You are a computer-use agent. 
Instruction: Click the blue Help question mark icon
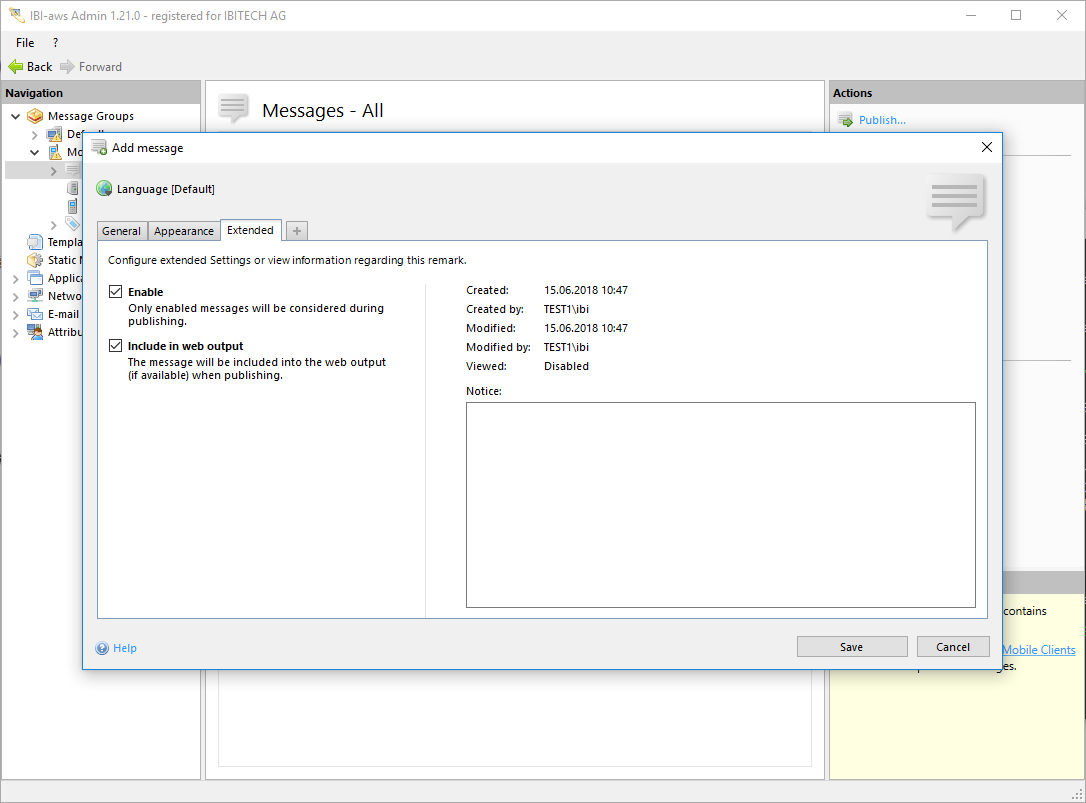pyautogui.click(x=102, y=648)
